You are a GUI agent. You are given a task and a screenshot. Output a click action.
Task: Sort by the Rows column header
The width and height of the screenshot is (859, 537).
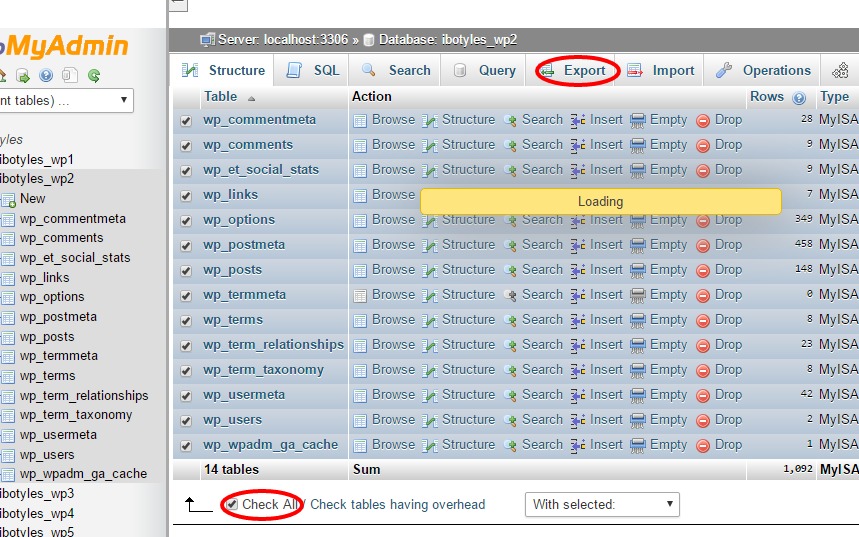point(766,96)
